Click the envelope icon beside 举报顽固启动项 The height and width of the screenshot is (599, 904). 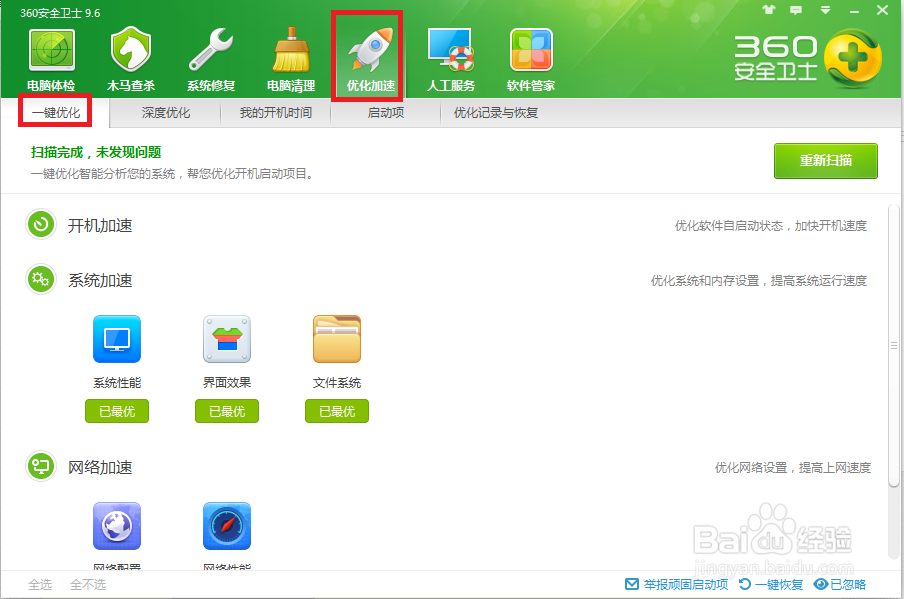click(632, 584)
